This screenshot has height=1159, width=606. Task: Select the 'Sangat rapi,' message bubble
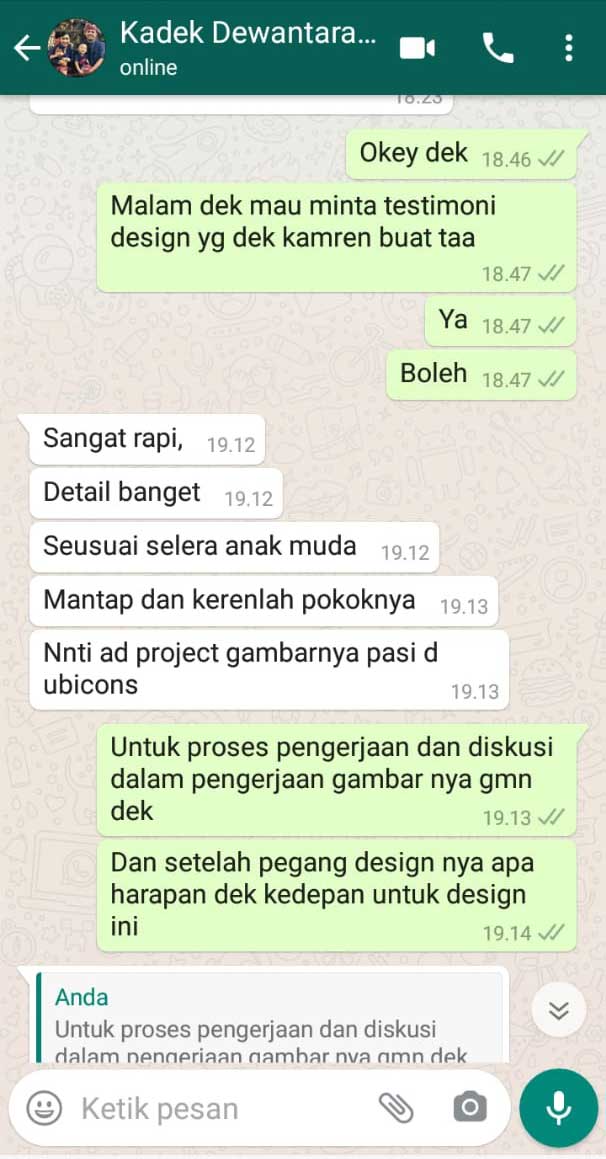click(x=147, y=440)
